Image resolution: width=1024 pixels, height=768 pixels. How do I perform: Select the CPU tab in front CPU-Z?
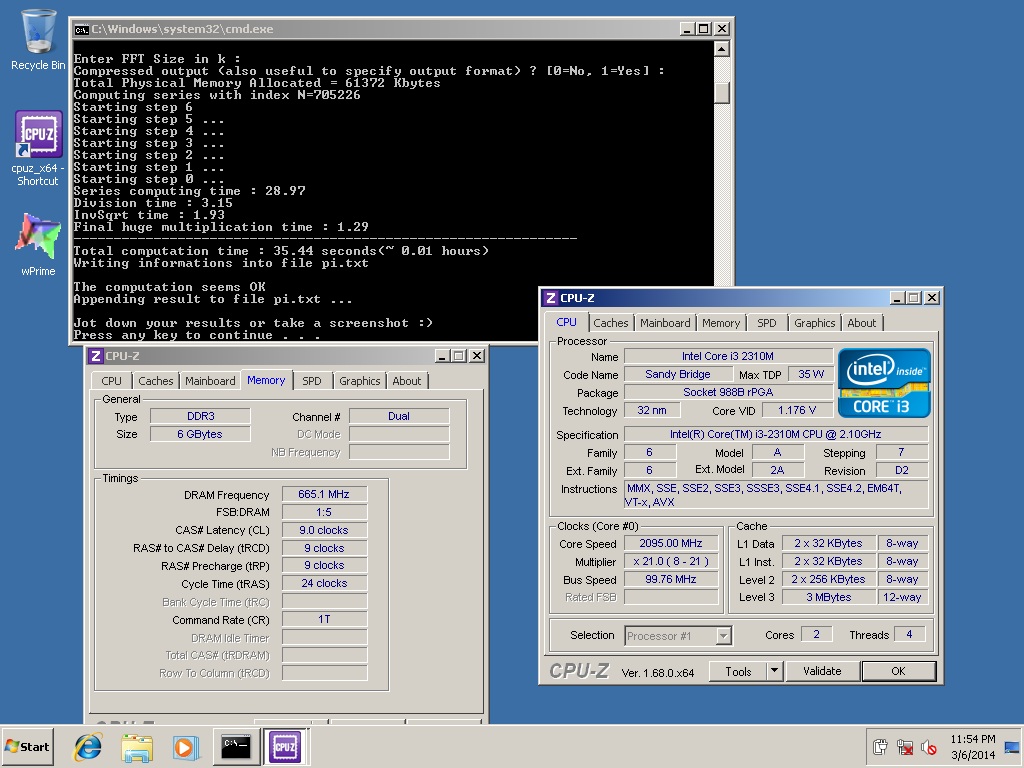click(x=566, y=322)
